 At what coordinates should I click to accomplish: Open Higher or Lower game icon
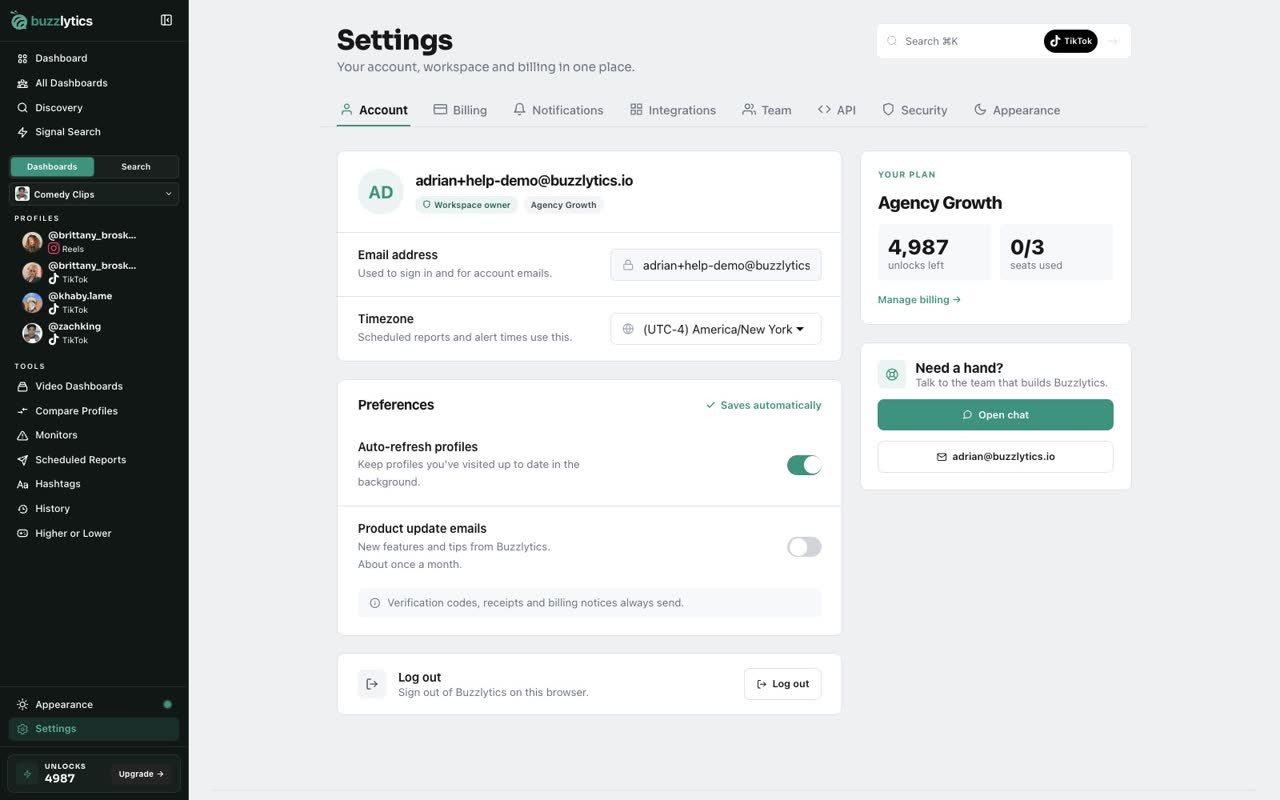[22, 533]
